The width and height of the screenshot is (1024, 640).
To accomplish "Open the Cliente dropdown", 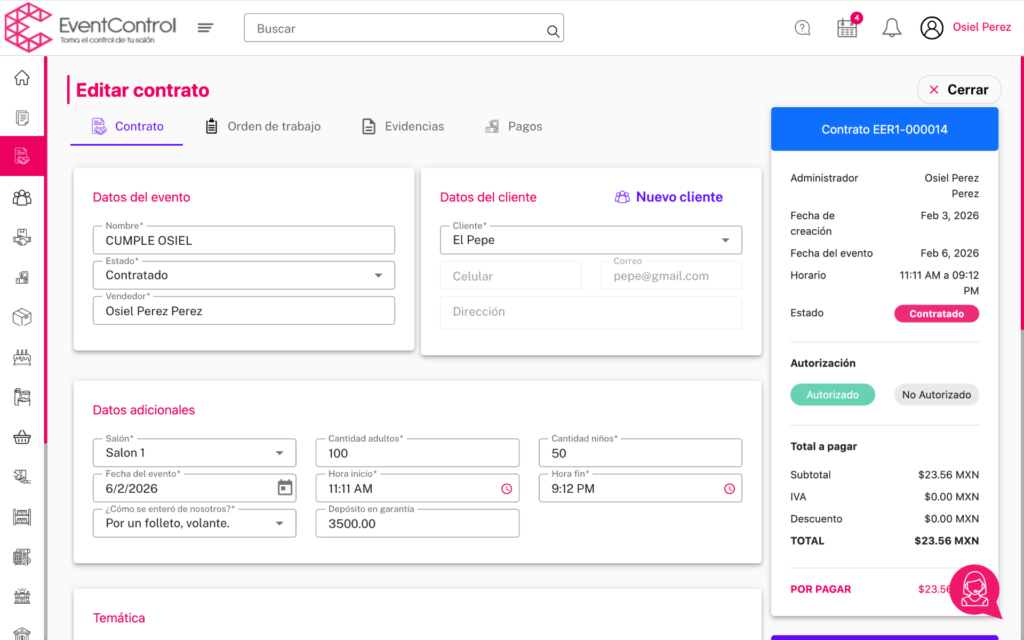I will click(x=726, y=240).
